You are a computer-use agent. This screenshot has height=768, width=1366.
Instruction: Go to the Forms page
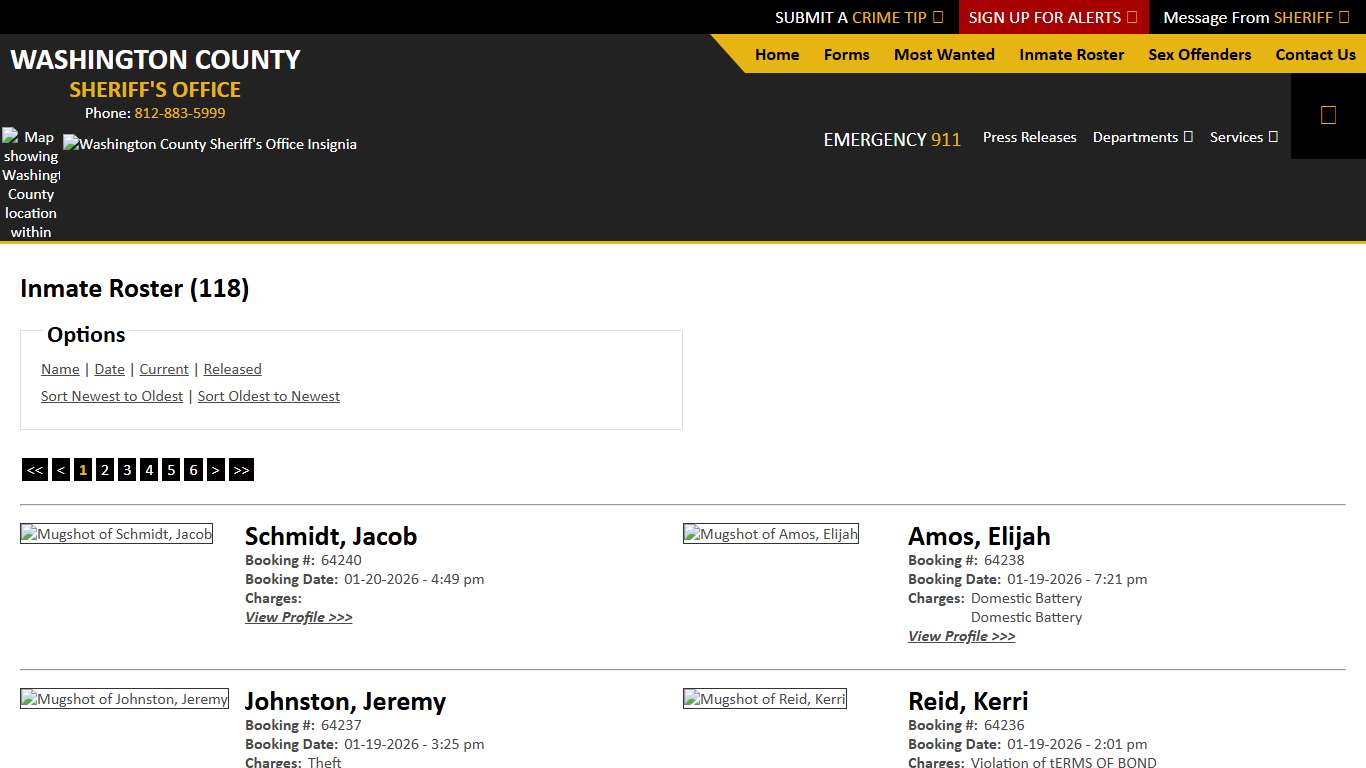846,55
